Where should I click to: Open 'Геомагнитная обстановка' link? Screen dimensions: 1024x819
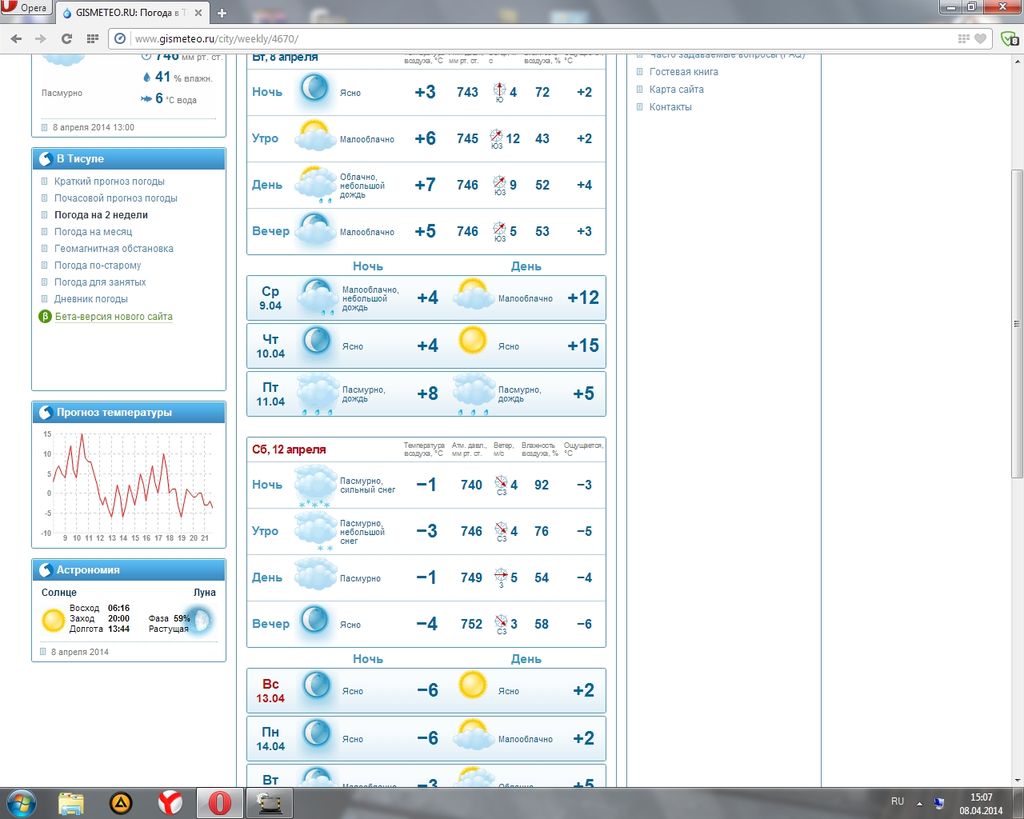[x=113, y=249]
